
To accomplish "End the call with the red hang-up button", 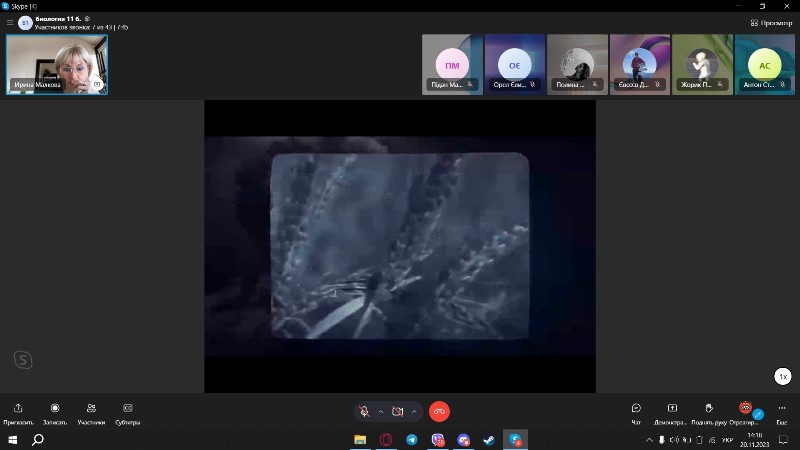I will [439, 412].
